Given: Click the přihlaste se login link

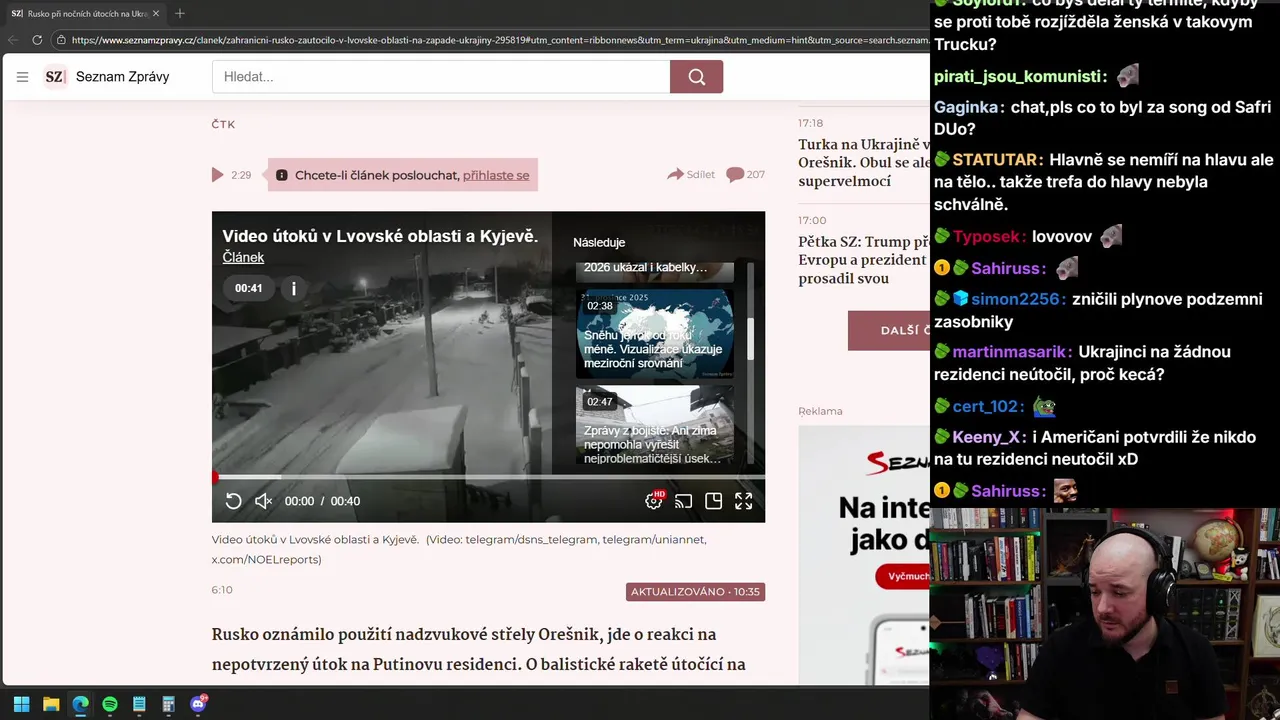Looking at the screenshot, I should 496,175.
